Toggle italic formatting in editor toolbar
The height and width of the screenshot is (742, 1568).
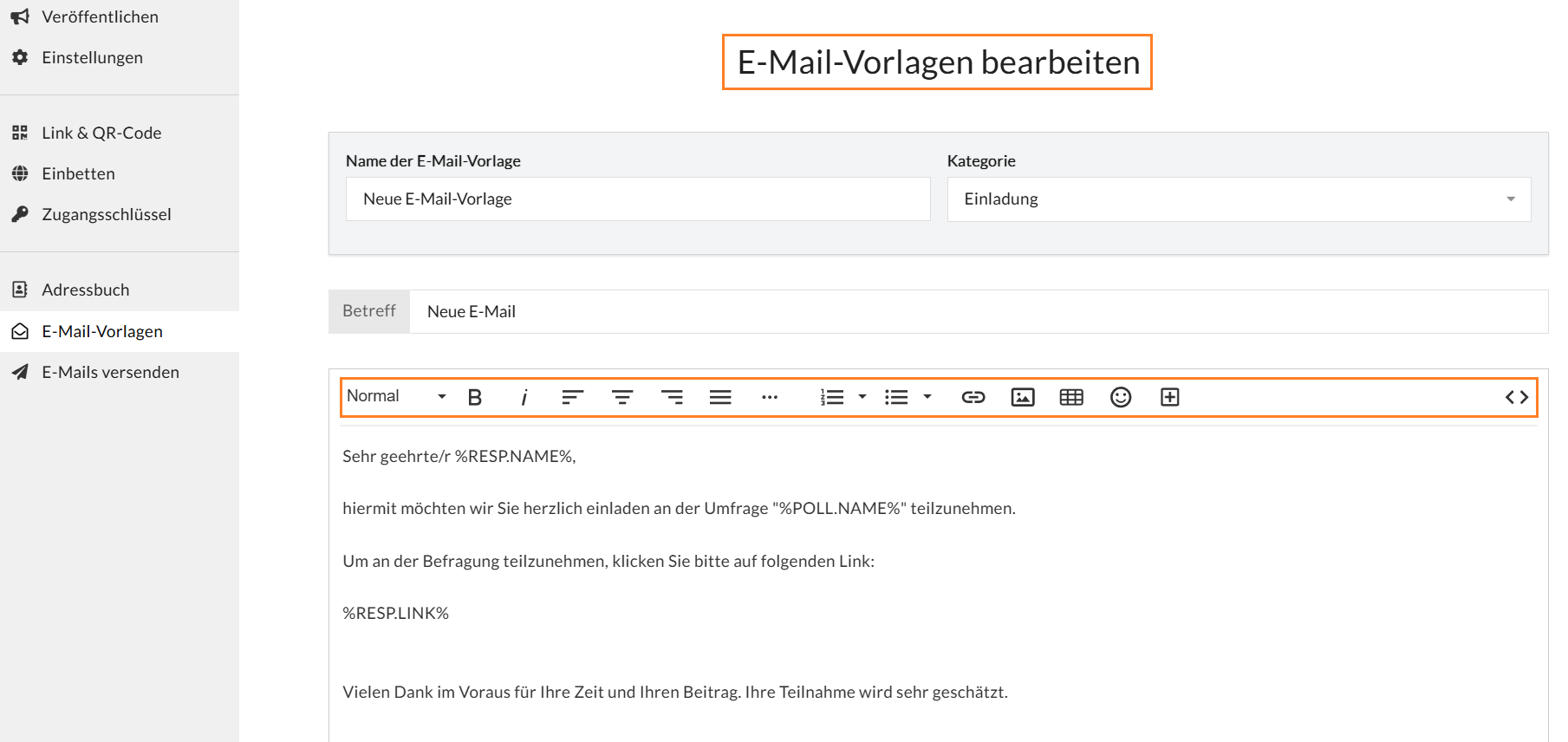click(524, 397)
